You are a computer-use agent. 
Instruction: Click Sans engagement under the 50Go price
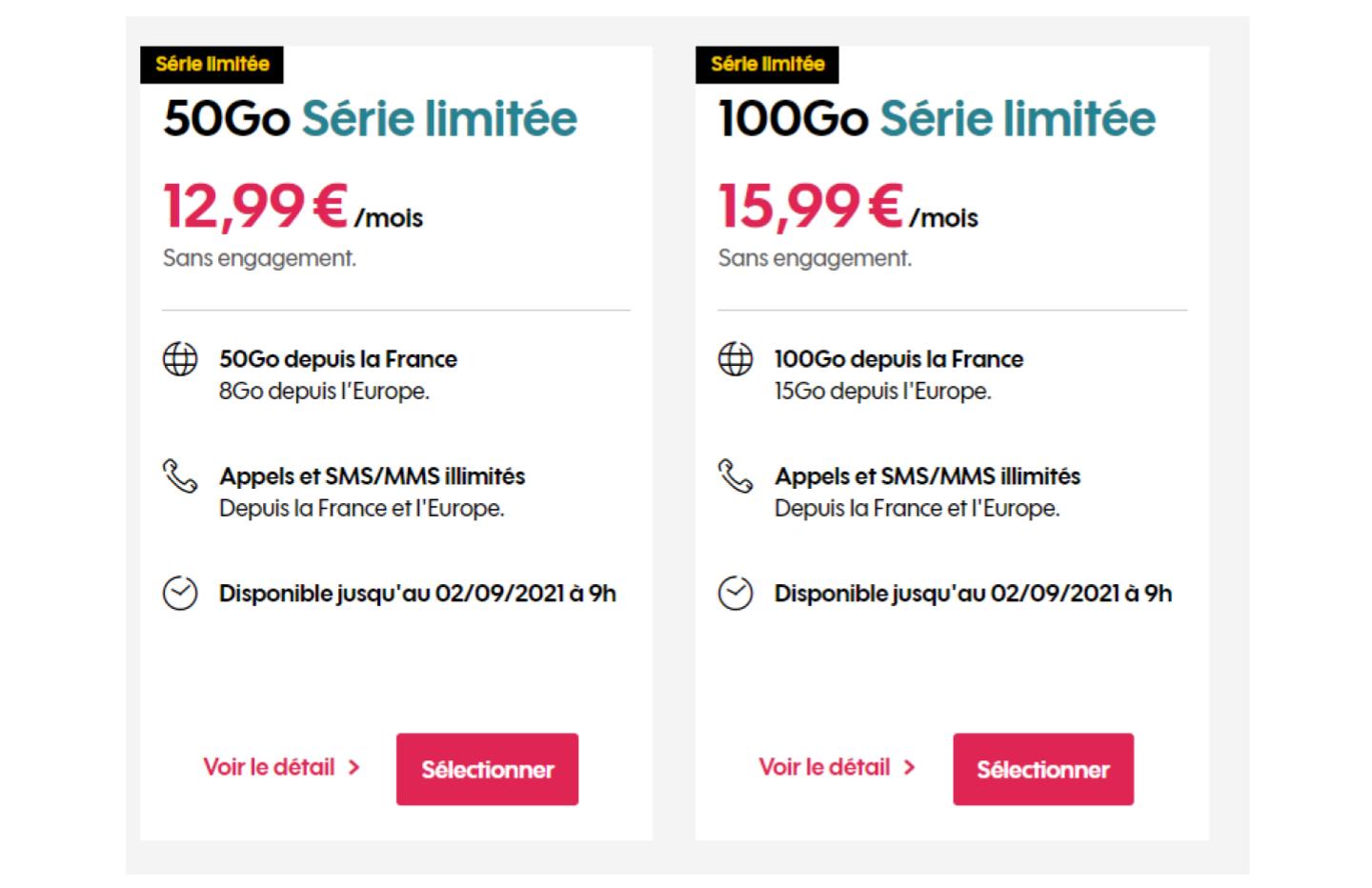click(259, 257)
